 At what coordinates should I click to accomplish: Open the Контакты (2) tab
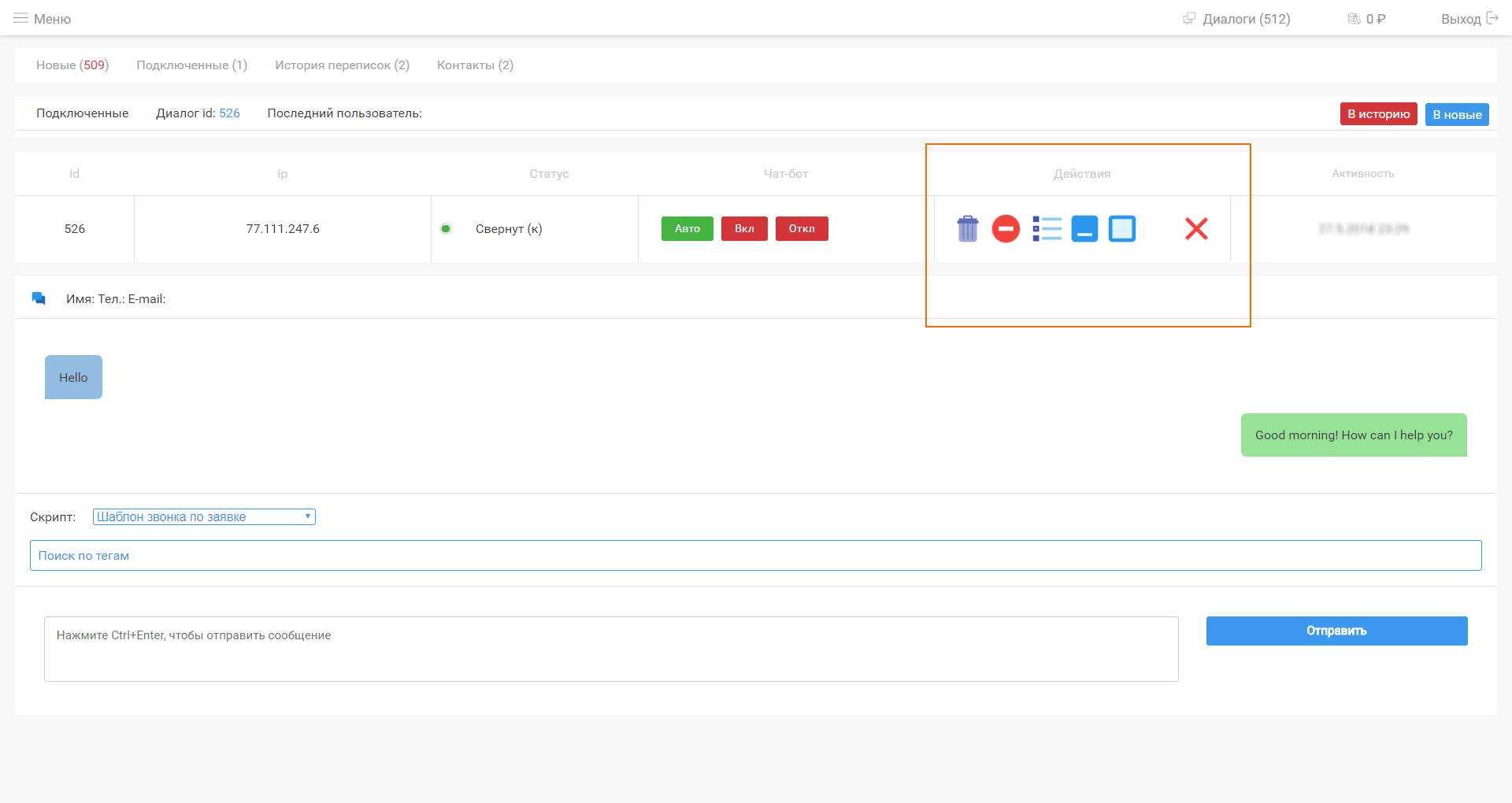click(x=475, y=65)
